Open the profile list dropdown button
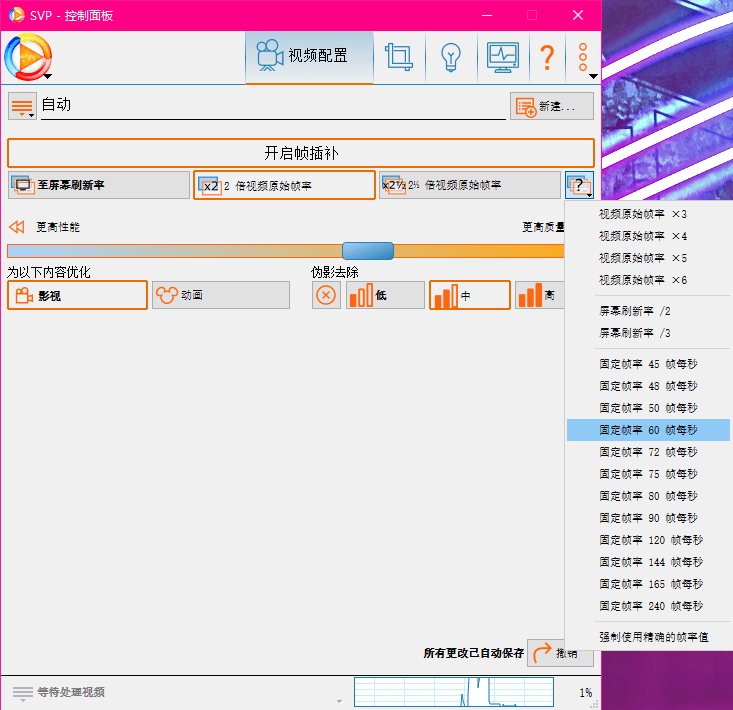 tap(22, 106)
